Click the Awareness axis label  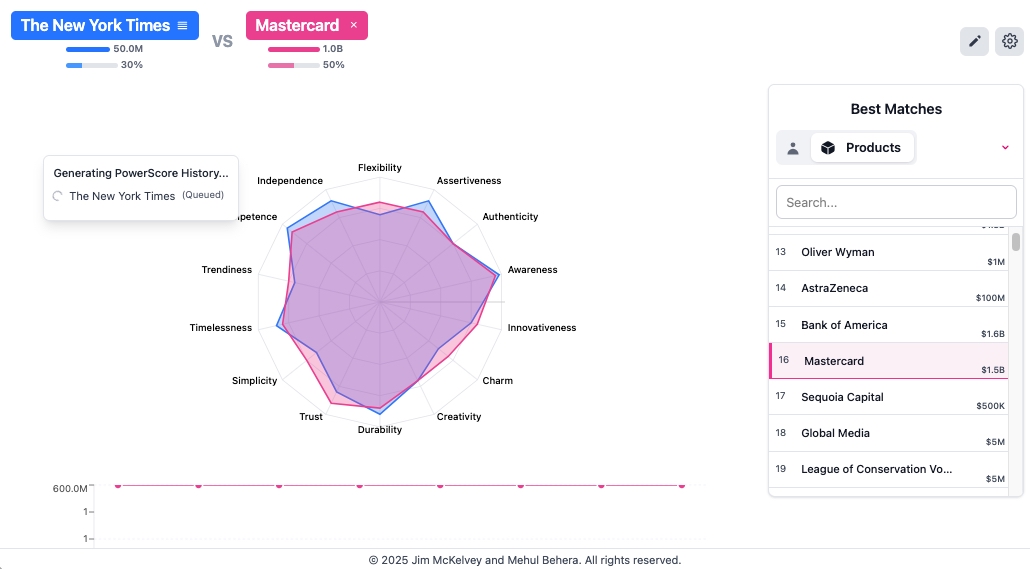533,270
